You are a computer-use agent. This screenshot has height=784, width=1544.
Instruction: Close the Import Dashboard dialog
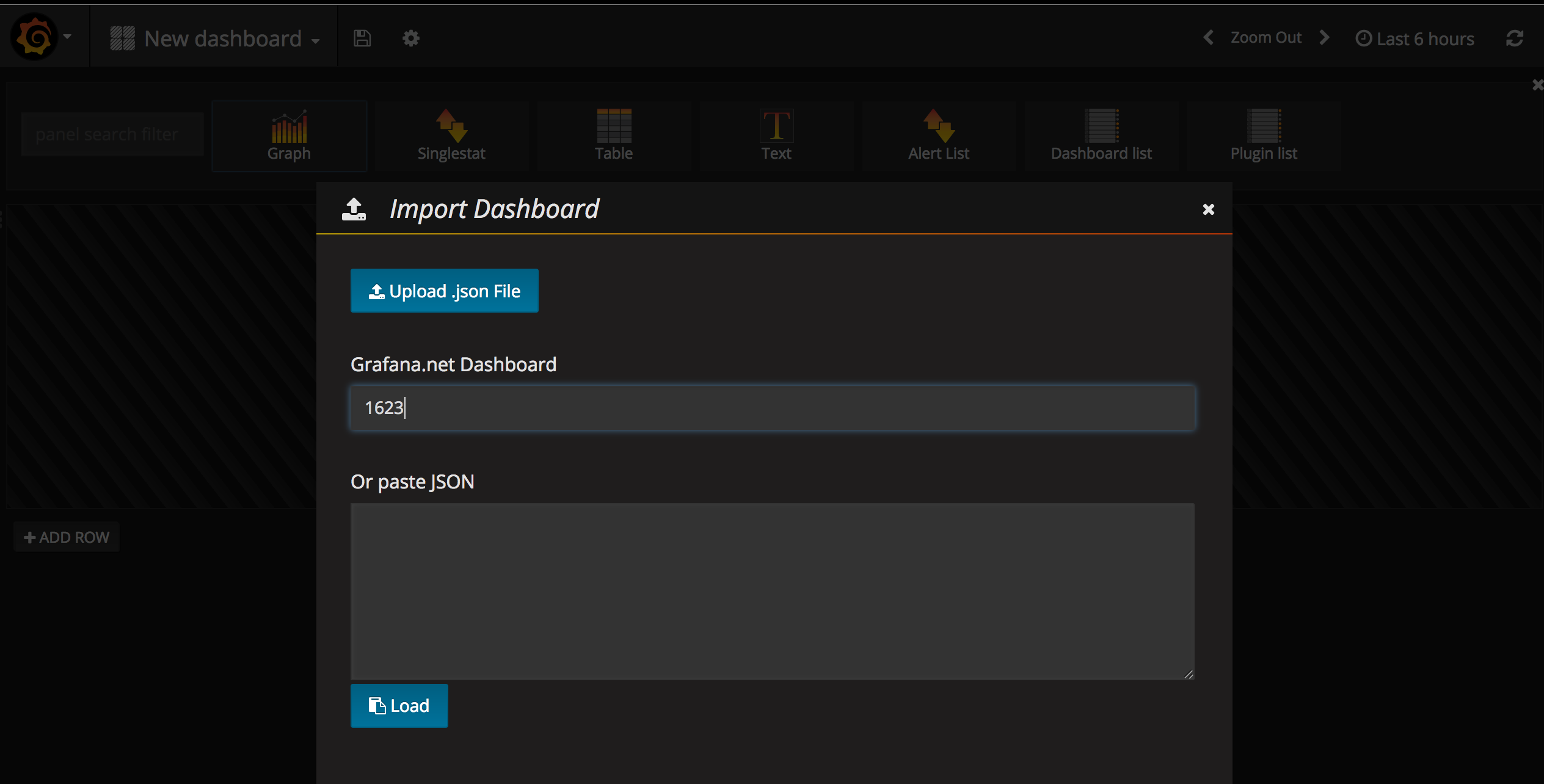point(1208,209)
